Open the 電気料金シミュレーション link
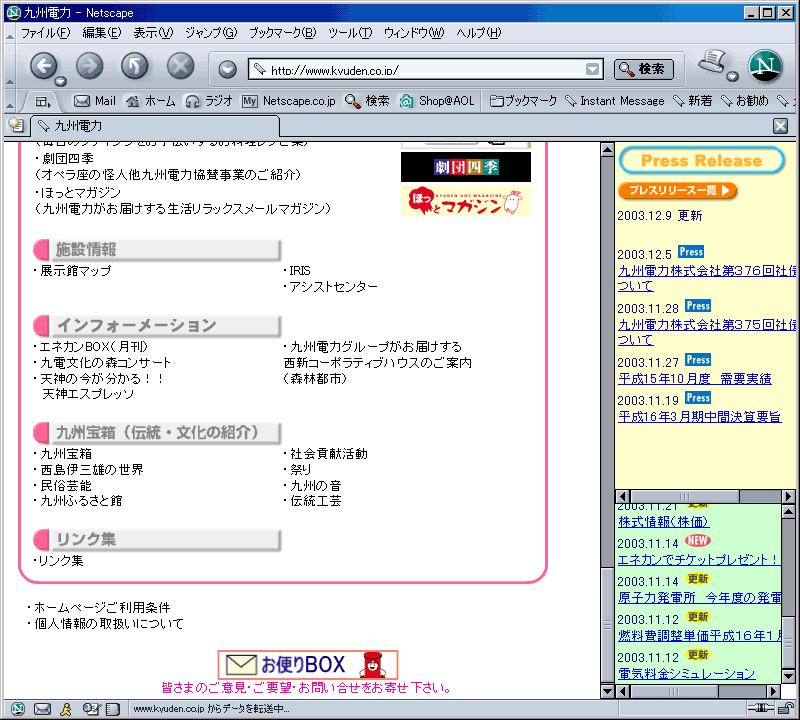 (x=686, y=674)
